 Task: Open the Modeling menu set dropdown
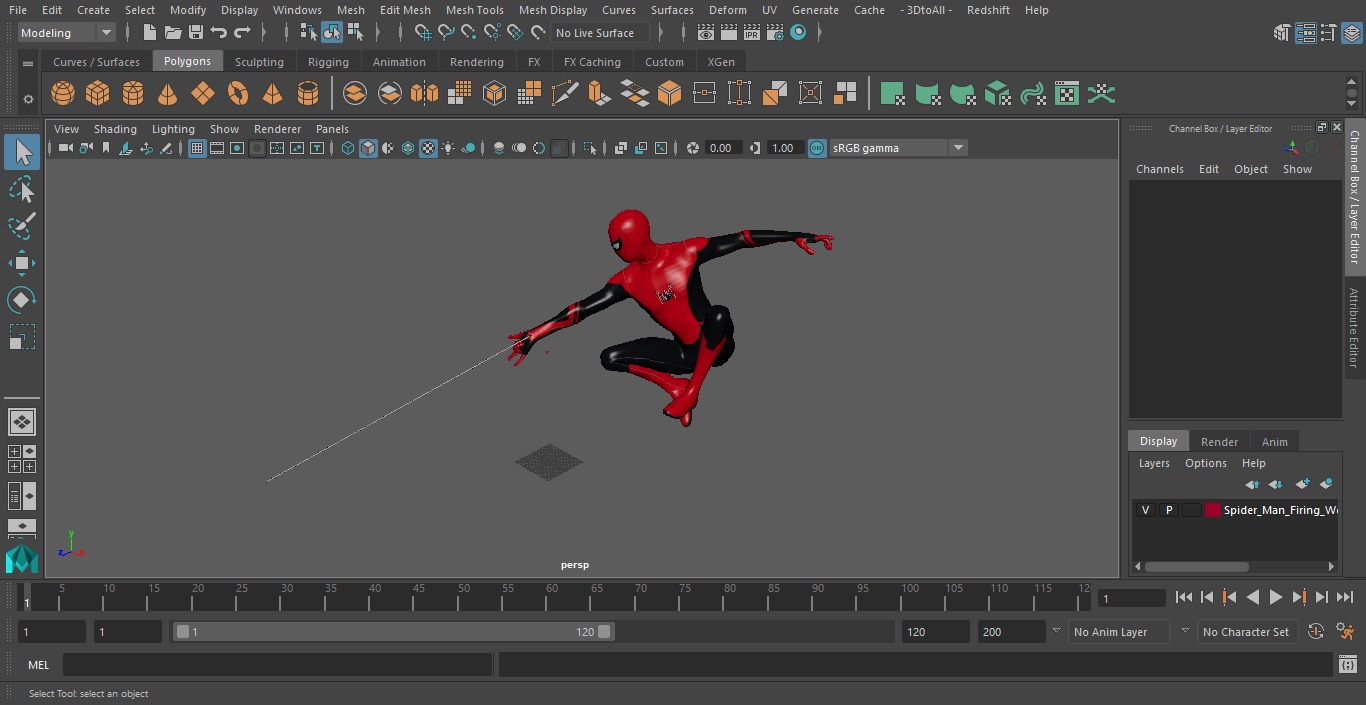click(x=67, y=33)
